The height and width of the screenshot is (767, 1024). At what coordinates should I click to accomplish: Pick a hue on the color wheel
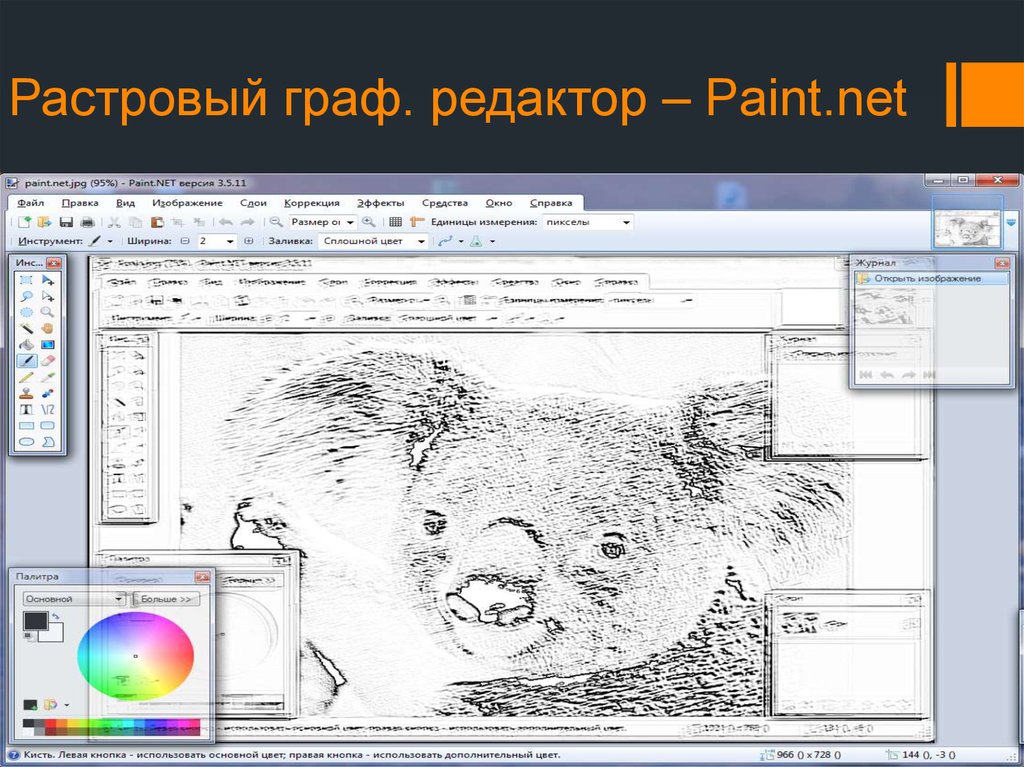pyautogui.click(x=136, y=656)
